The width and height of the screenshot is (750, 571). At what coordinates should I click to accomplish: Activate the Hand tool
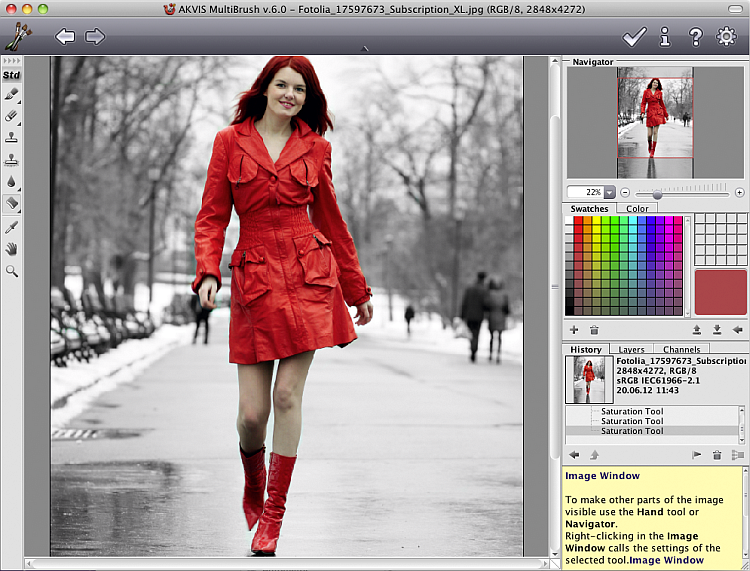(12, 249)
